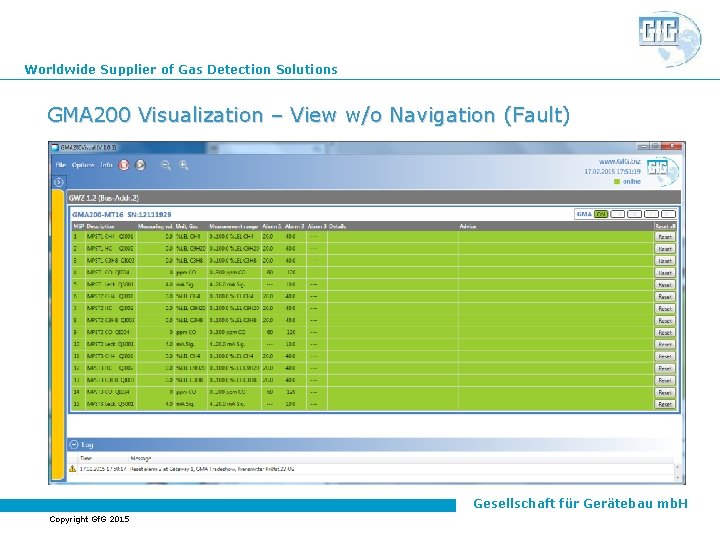Open the Info menu
Screen dimensions: 720x540
coord(106,165)
